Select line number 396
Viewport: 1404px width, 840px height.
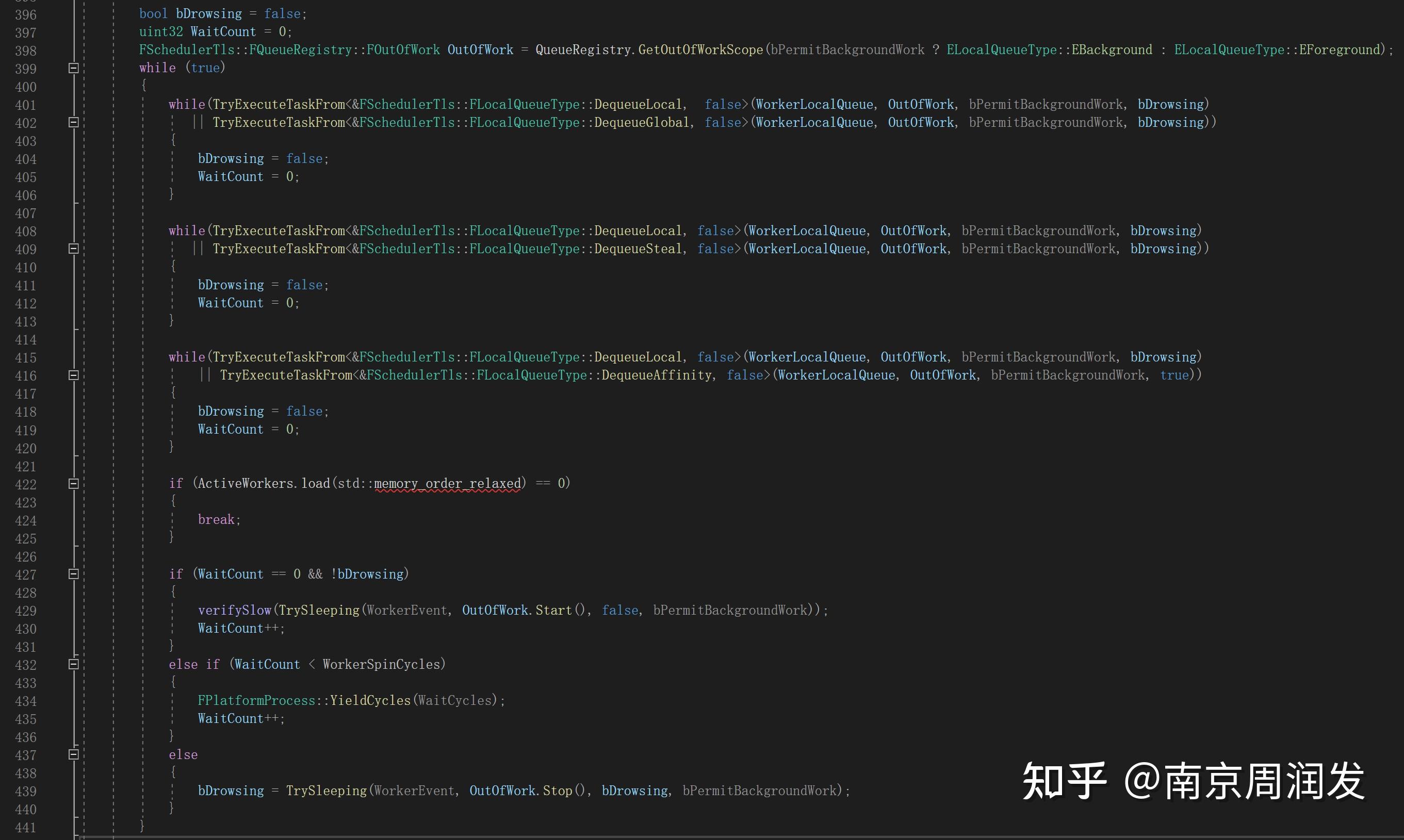[x=25, y=13]
